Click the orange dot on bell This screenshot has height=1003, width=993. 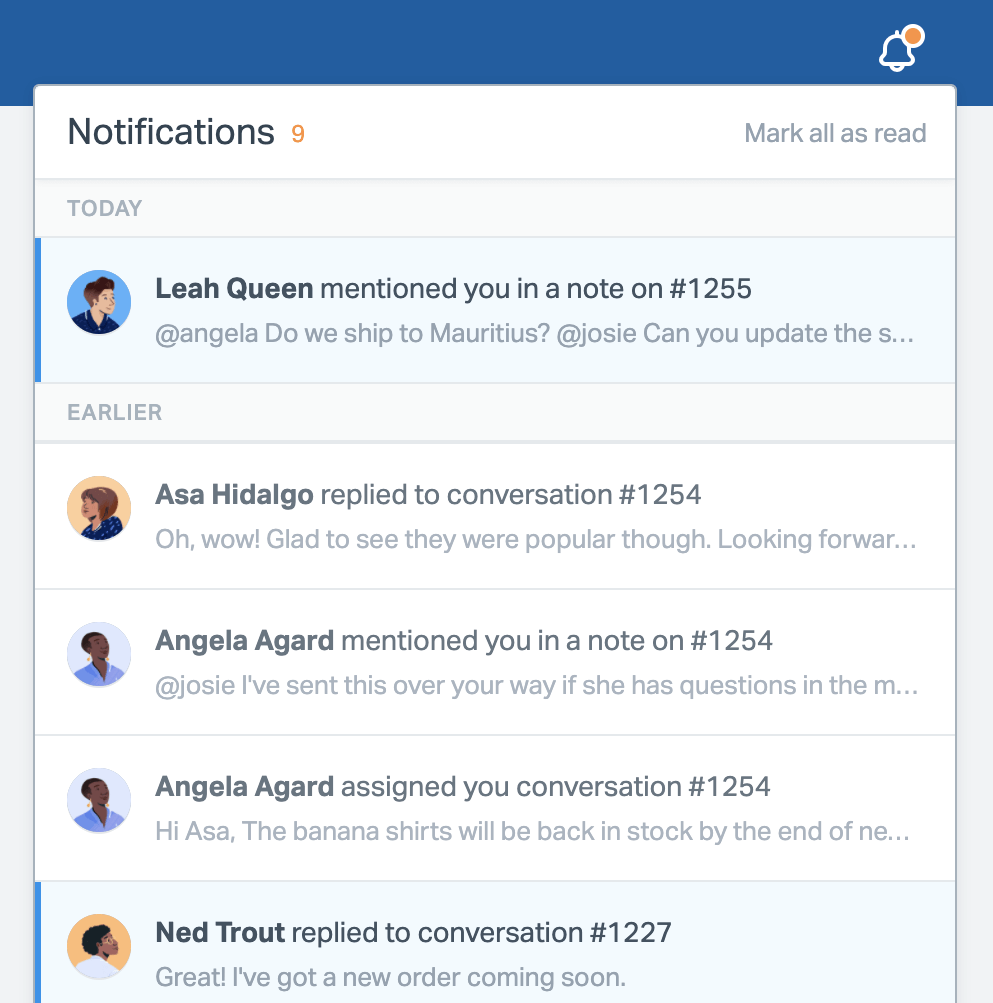tap(912, 37)
